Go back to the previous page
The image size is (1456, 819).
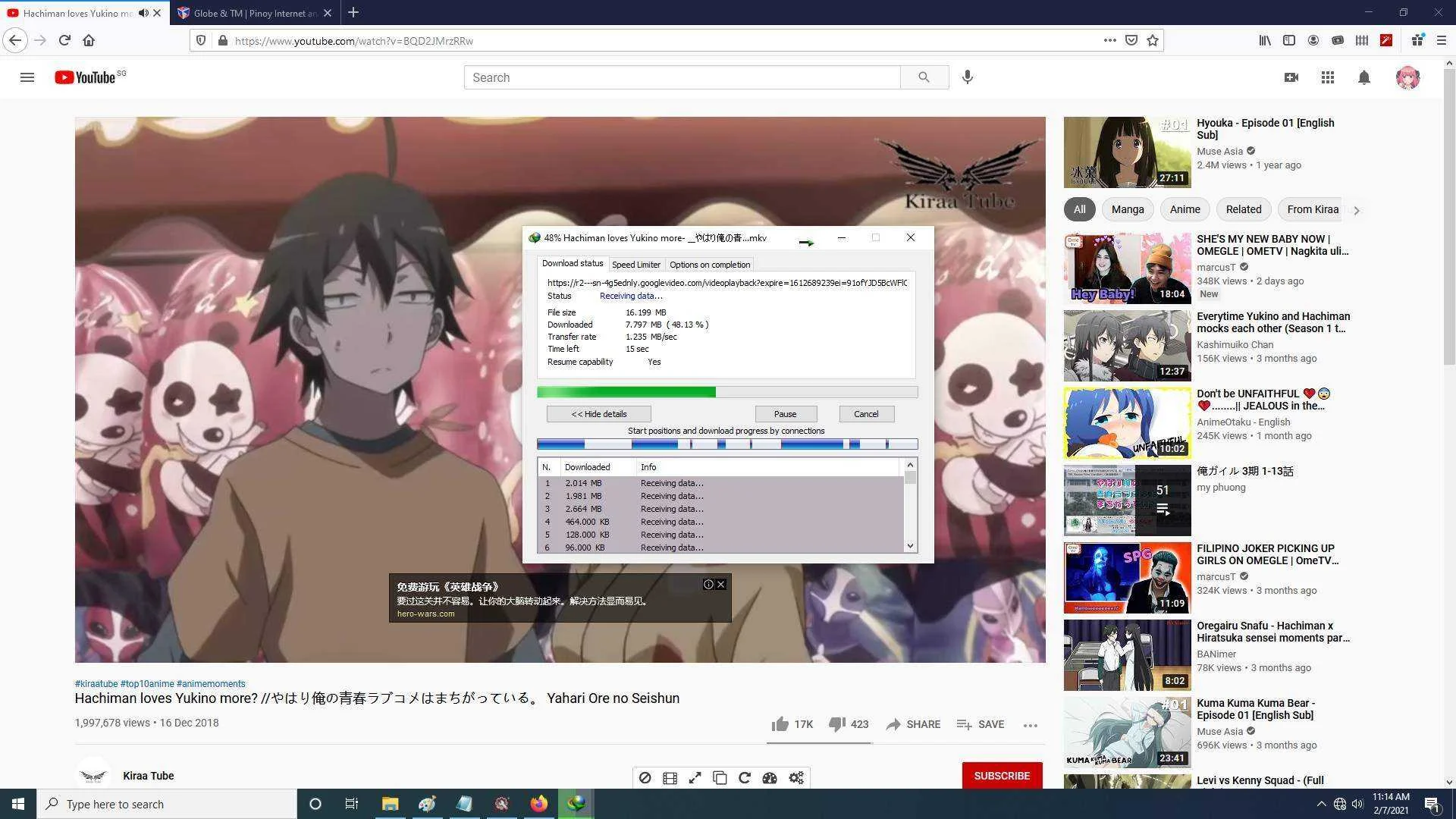[x=15, y=40]
